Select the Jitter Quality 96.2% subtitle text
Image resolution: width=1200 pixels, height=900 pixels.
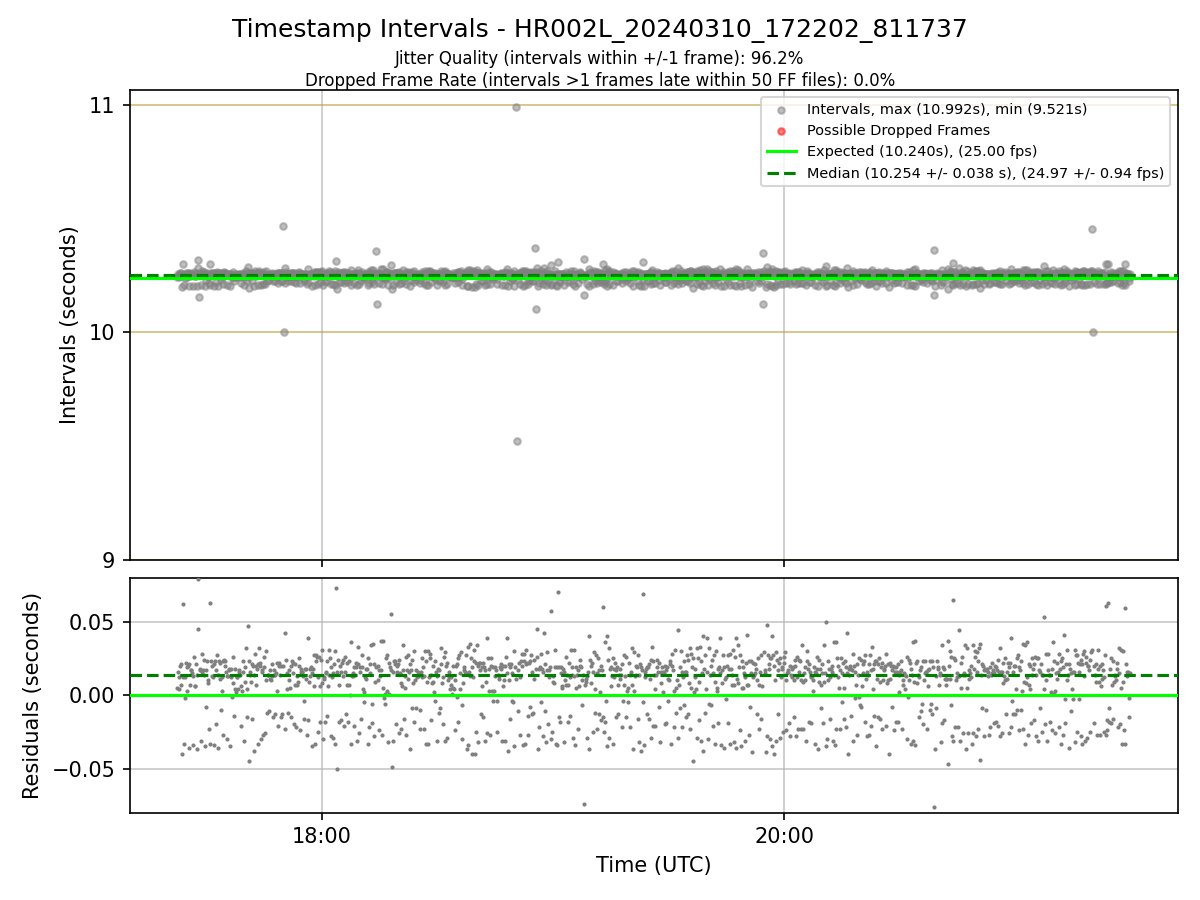[x=599, y=59]
